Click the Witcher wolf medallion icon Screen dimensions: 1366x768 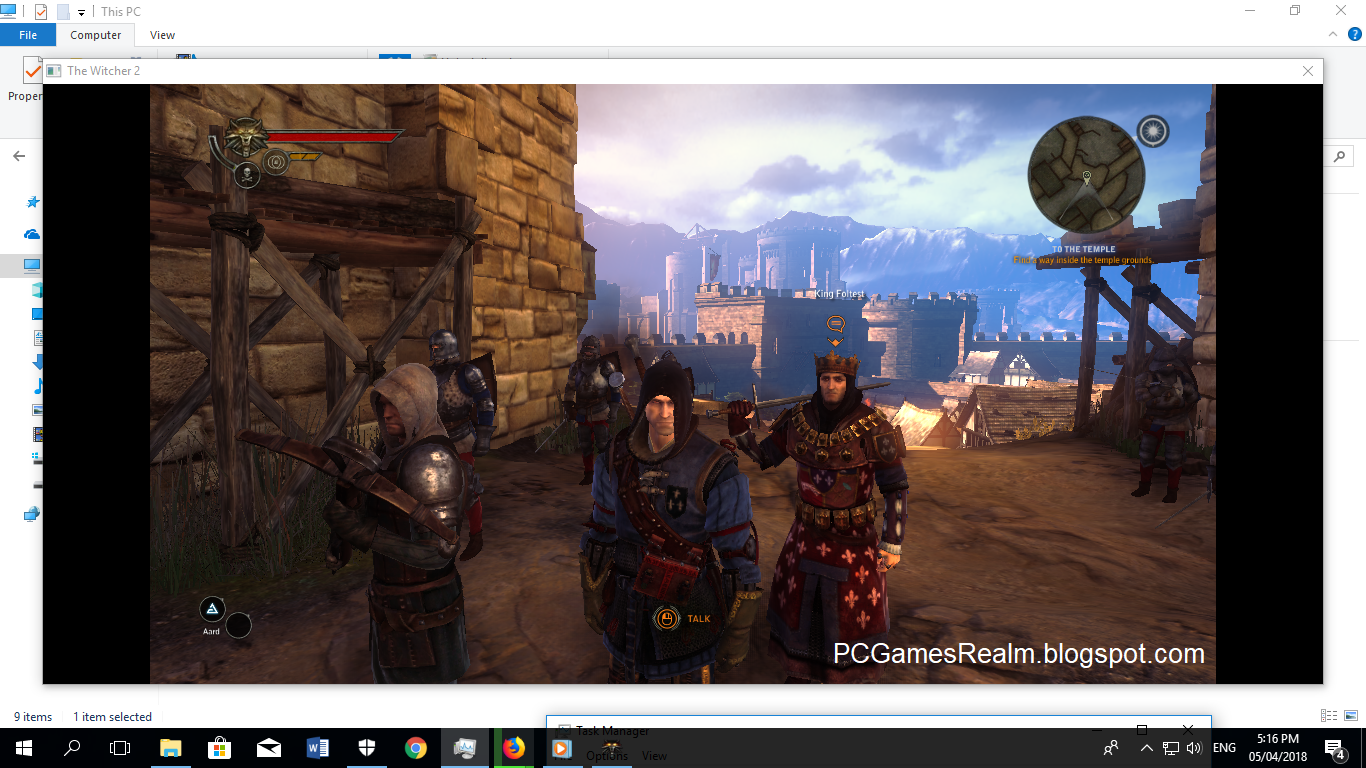[x=246, y=137]
